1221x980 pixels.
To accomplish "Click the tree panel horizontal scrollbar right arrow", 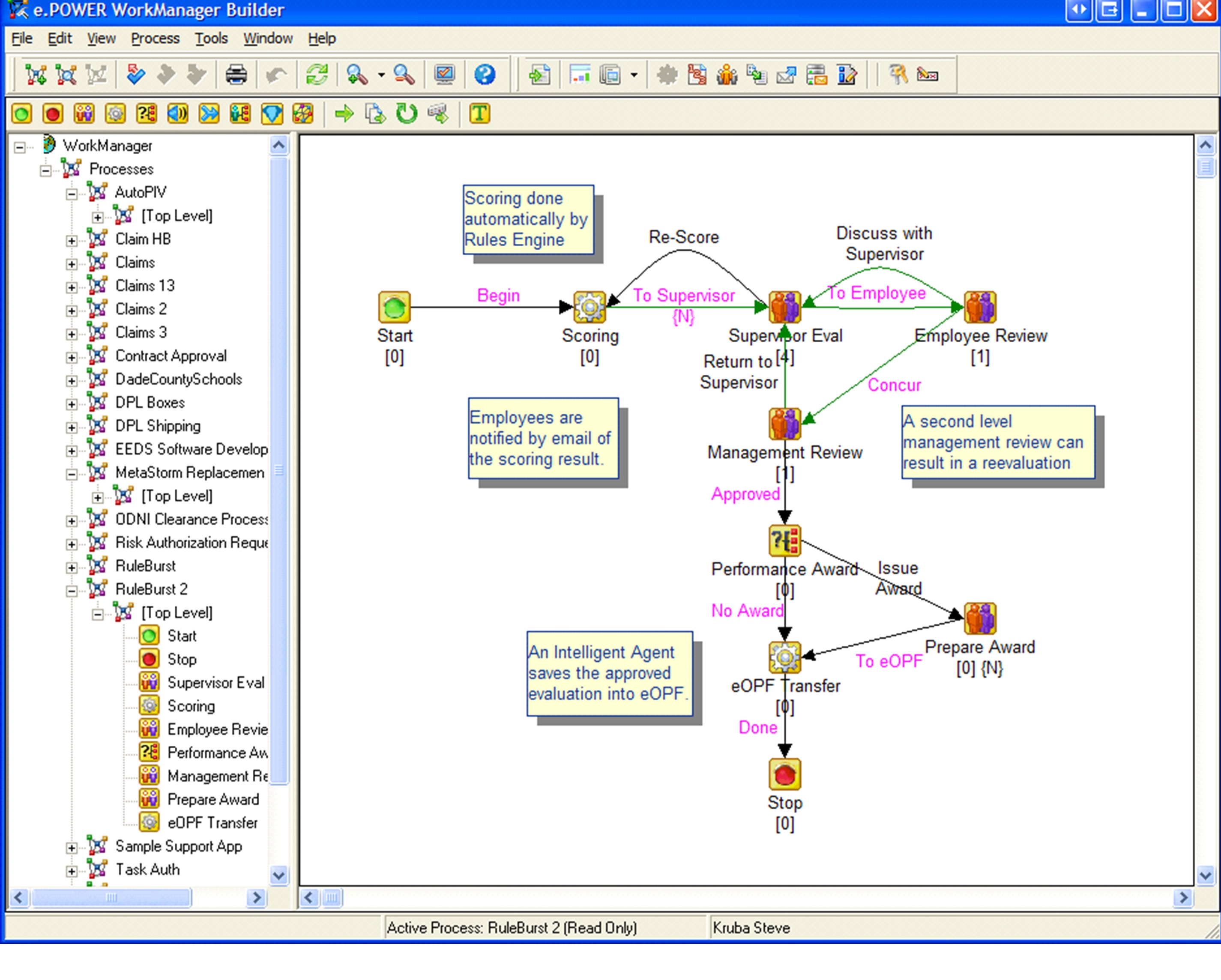I will (x=257, y=898).
